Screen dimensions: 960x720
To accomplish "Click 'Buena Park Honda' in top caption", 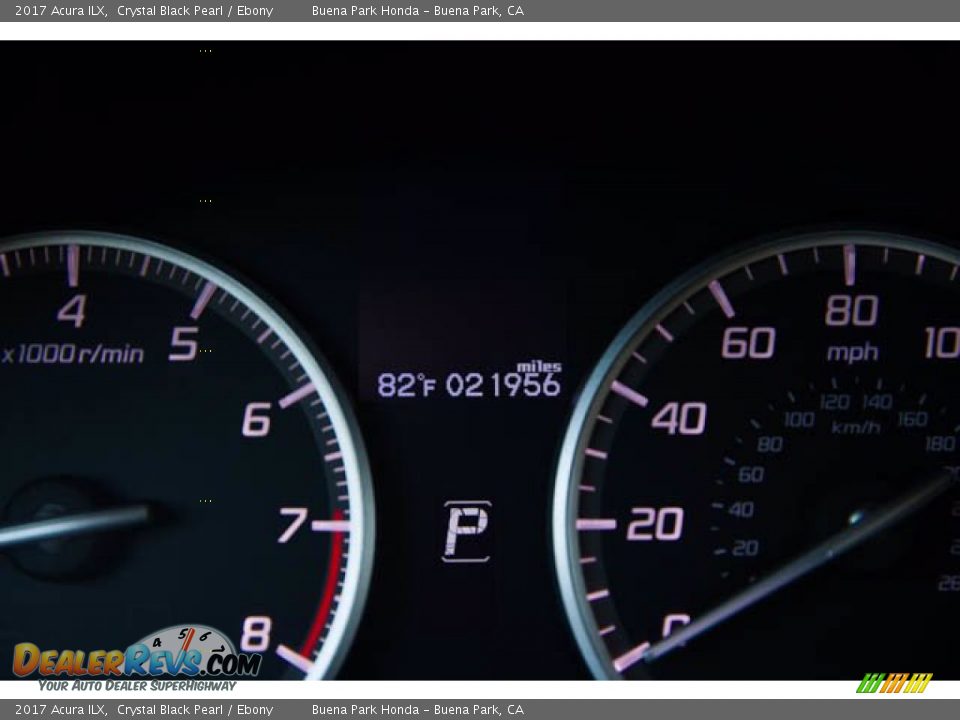I will point(365,11).
